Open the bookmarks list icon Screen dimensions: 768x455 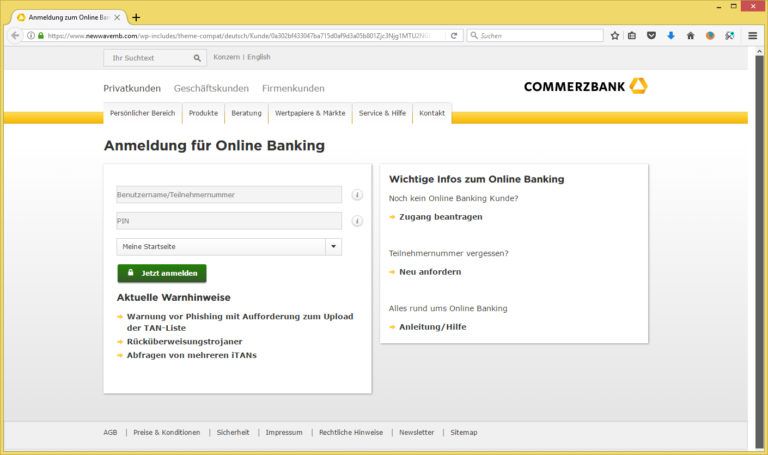tap(632, 36)
